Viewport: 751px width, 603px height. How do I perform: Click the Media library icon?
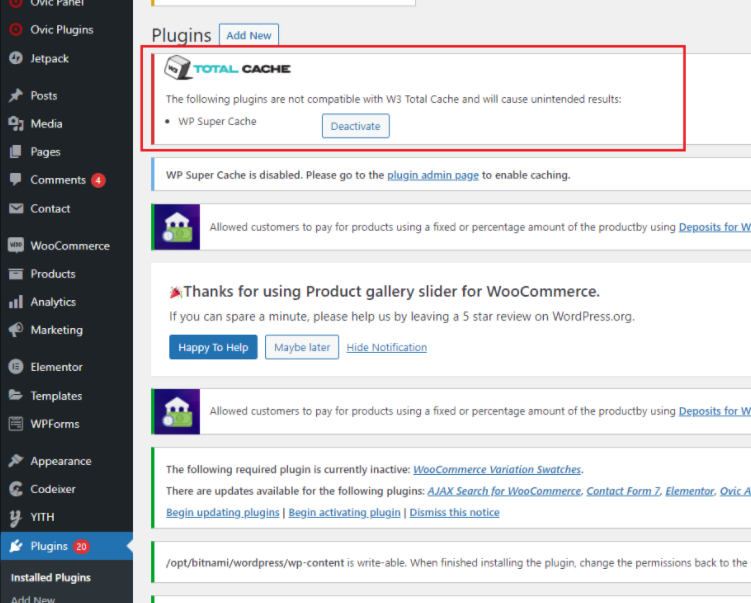[x=16, y=124]
